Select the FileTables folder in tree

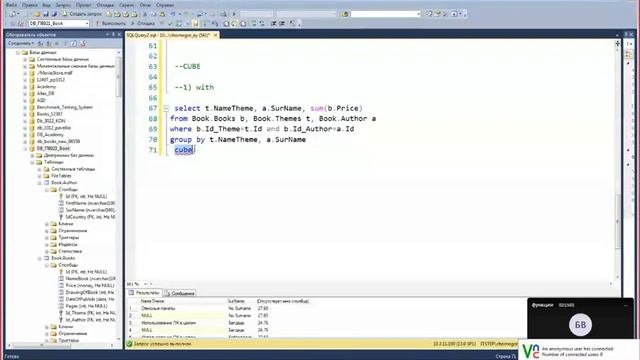point(61,176)
